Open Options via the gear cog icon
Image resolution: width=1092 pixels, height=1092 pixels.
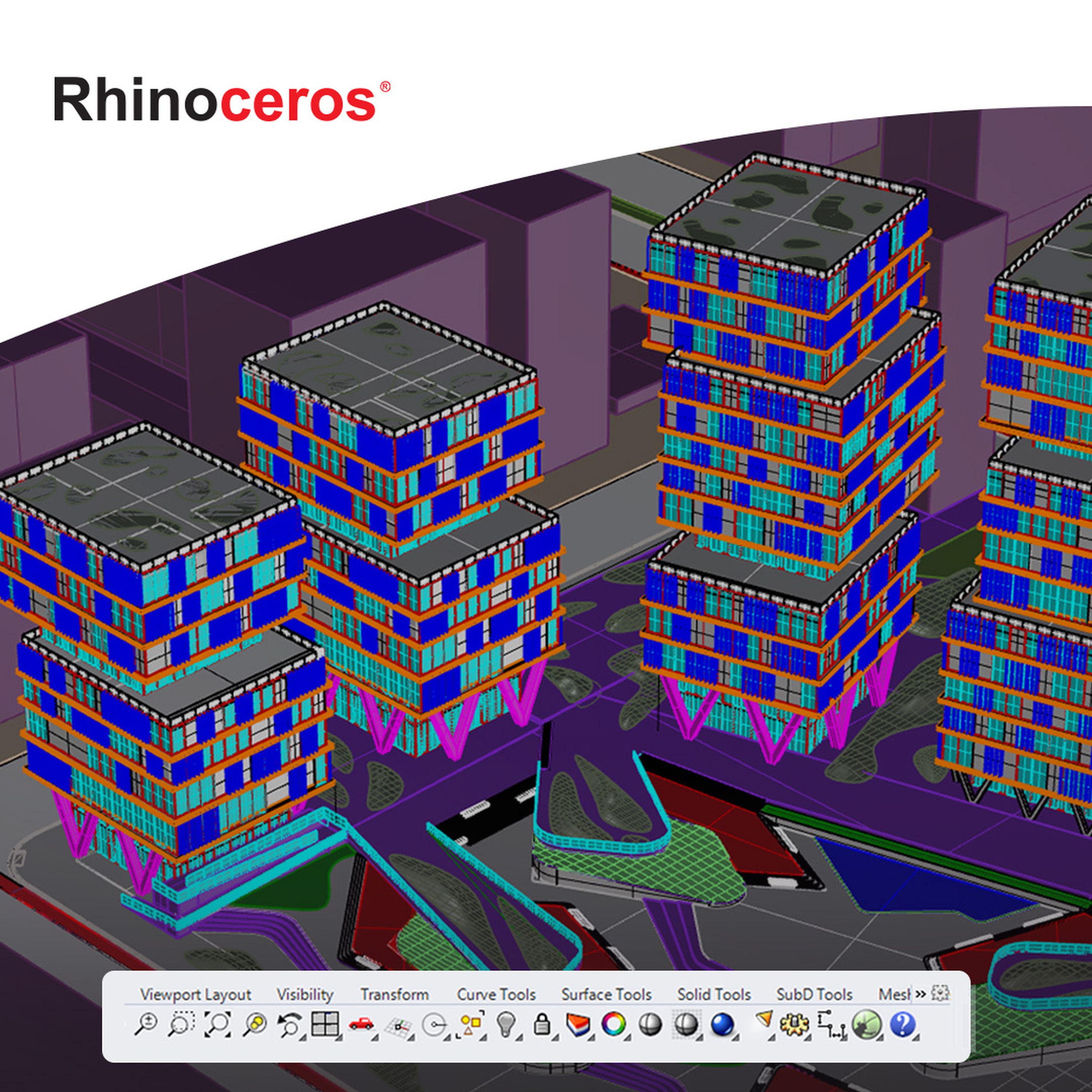click(x=794, y=1024)
